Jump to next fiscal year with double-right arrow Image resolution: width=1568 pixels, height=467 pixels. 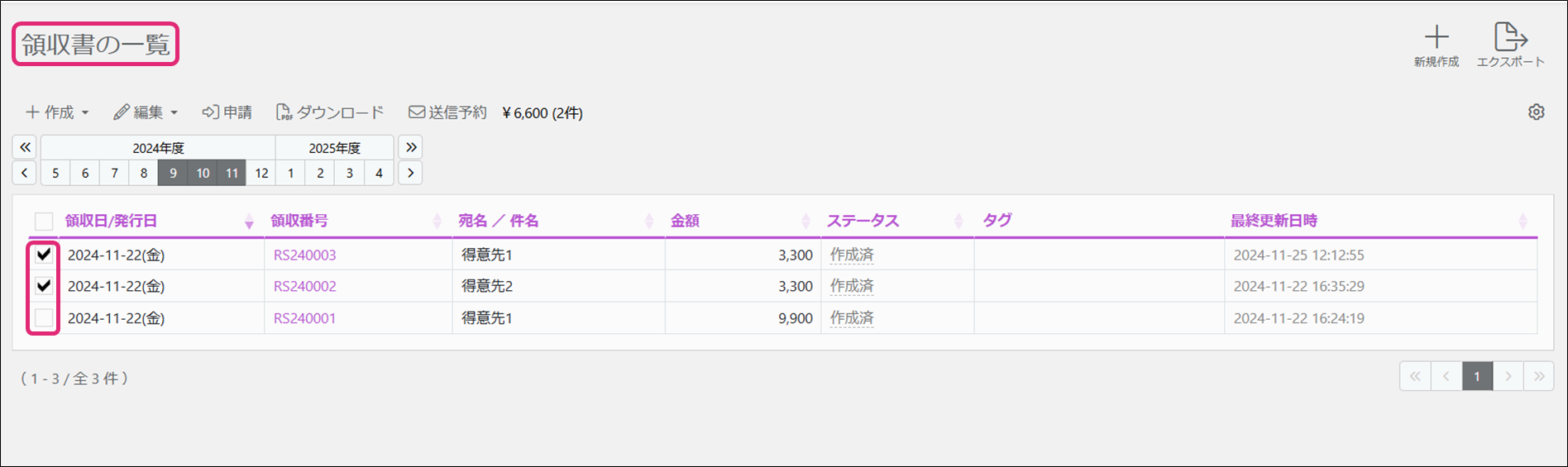click(411, 147)
